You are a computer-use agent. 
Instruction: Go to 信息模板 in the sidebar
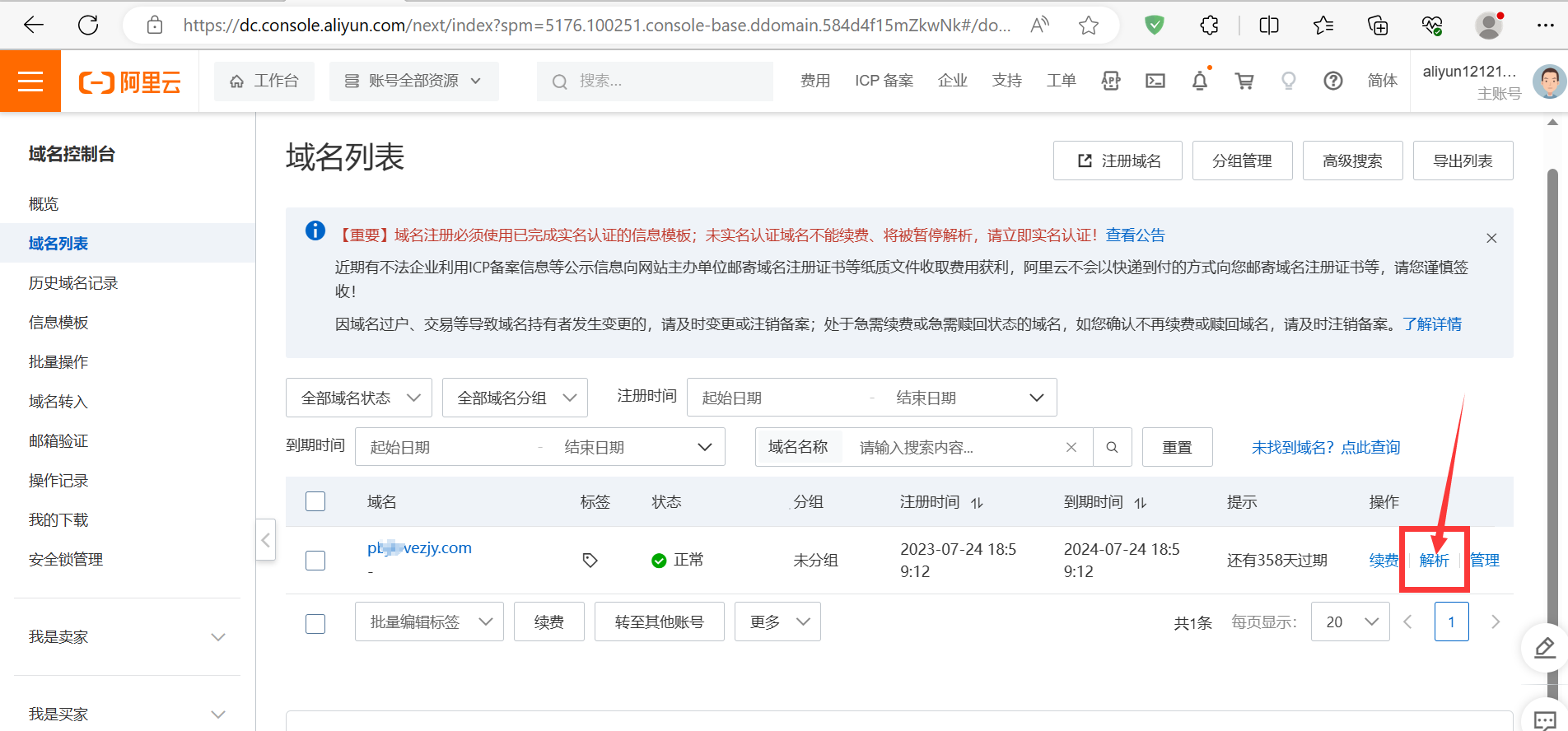click(58, 323)
